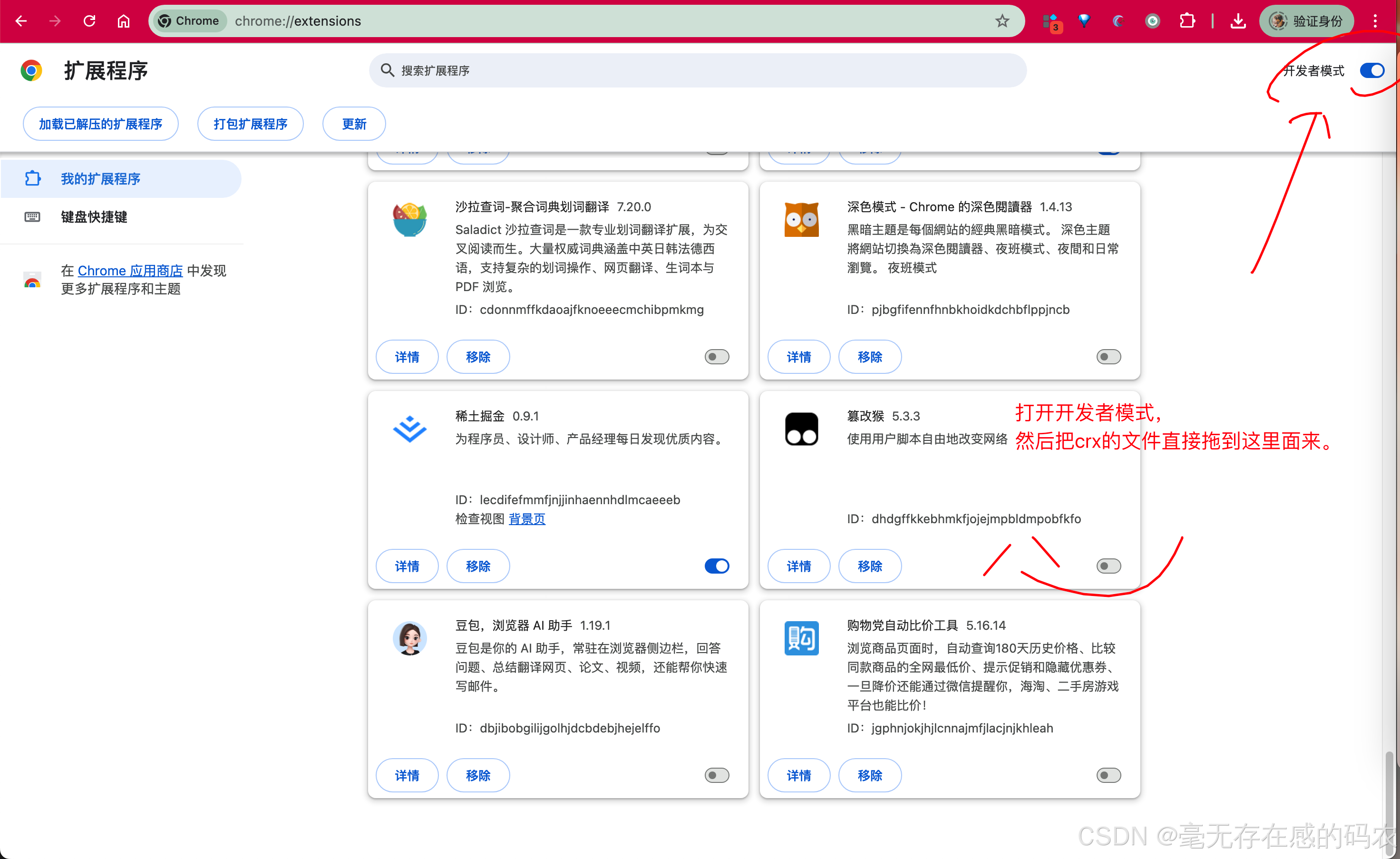Screen dimensions: 1400x859
Task: Disable the 稀土掘金 extension toggle
Action: tap(717, 566)
